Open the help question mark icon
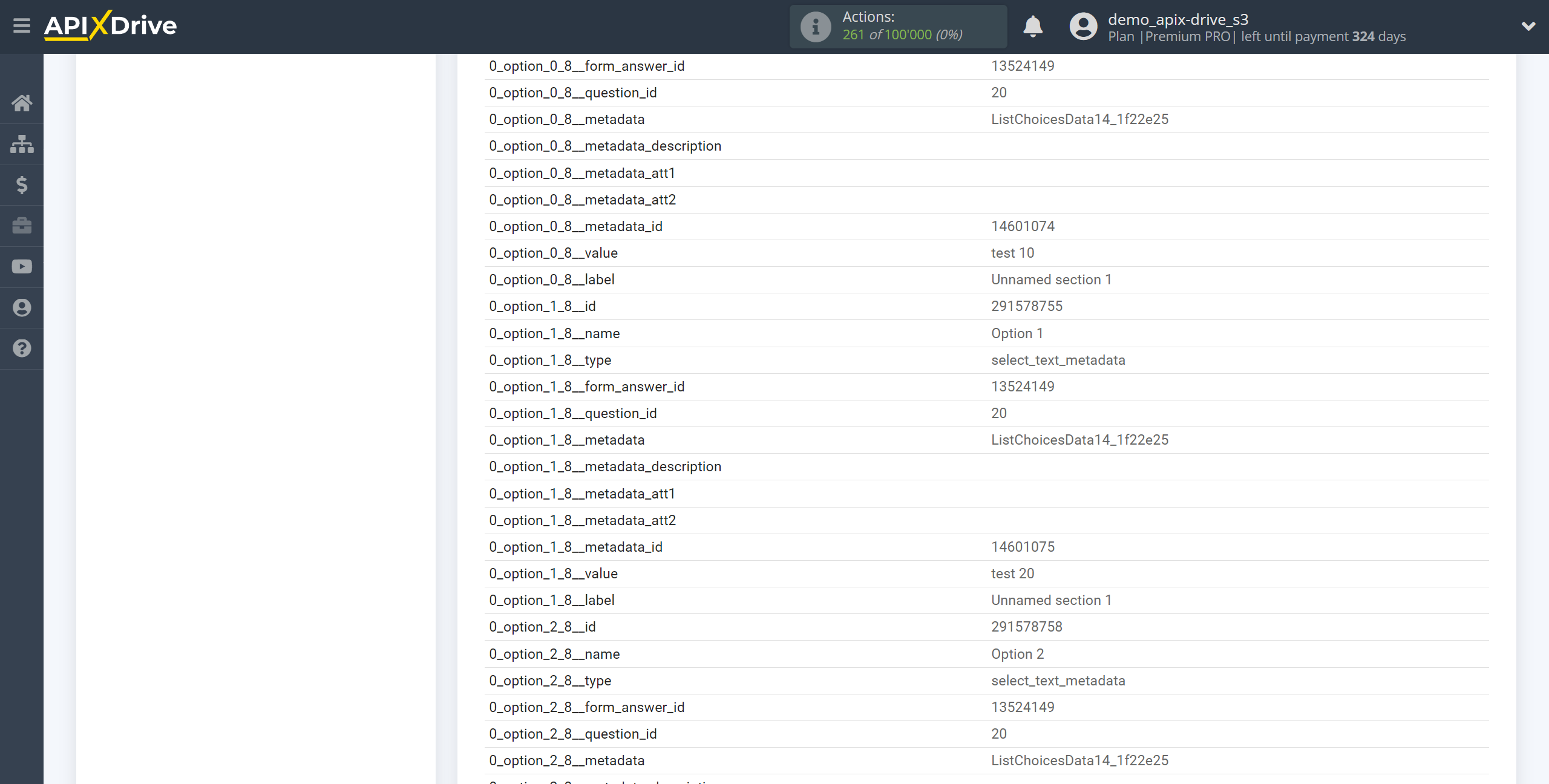Image resolution: width=1549 pixels, height=784 pixels. pos(22,348)
